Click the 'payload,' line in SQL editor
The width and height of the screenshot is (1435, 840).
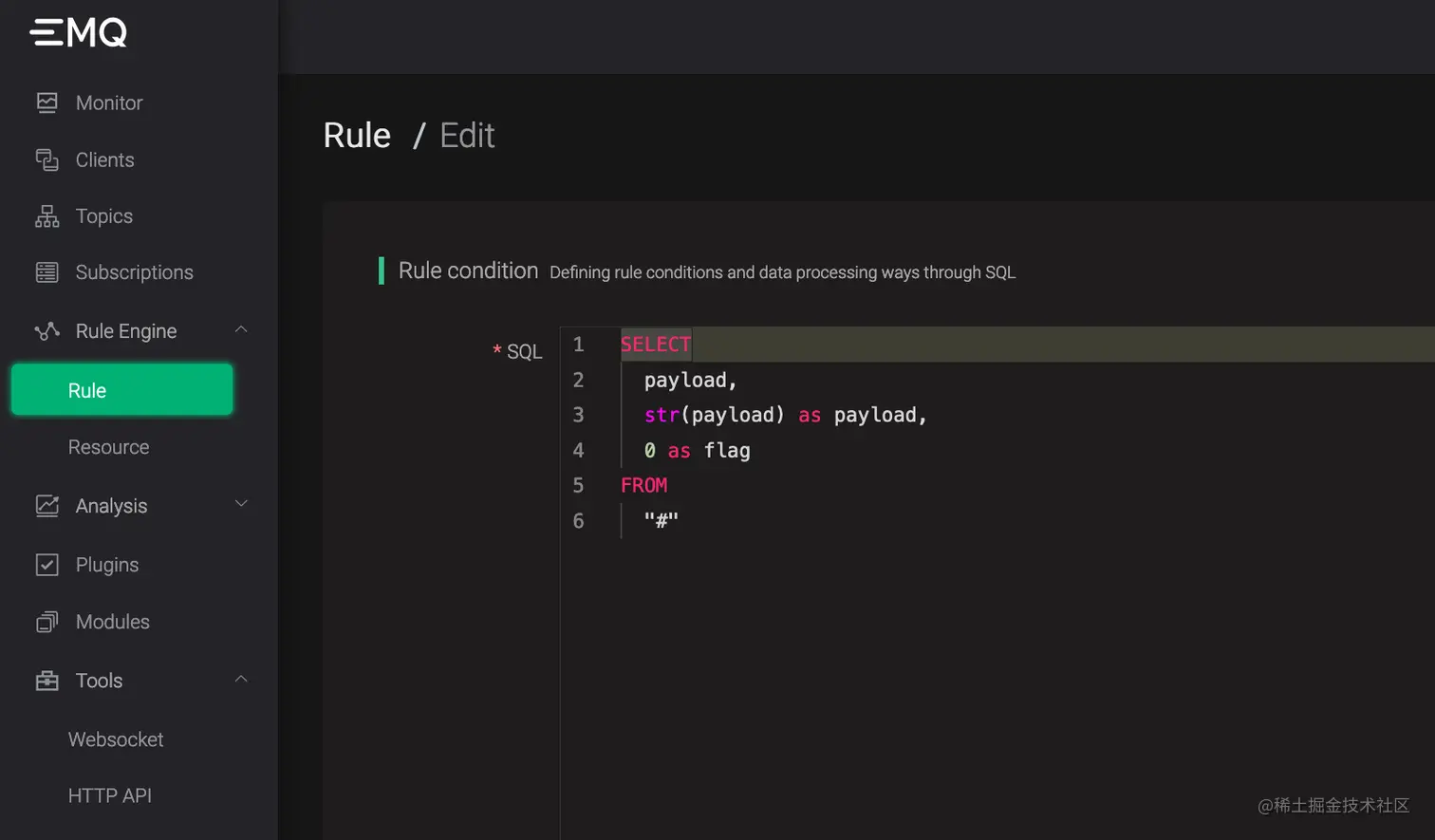690,381
